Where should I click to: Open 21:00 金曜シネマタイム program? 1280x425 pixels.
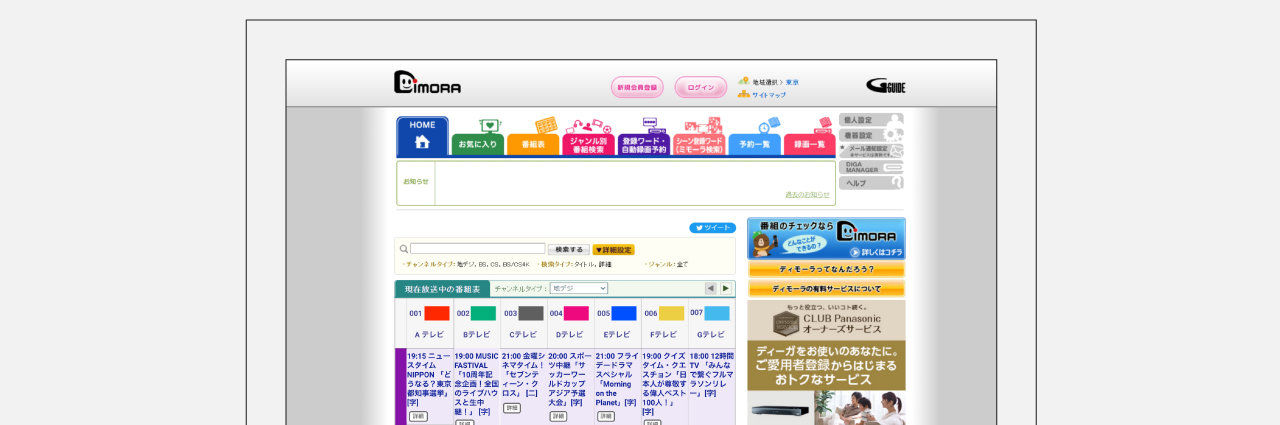click(x=524, y=374)
